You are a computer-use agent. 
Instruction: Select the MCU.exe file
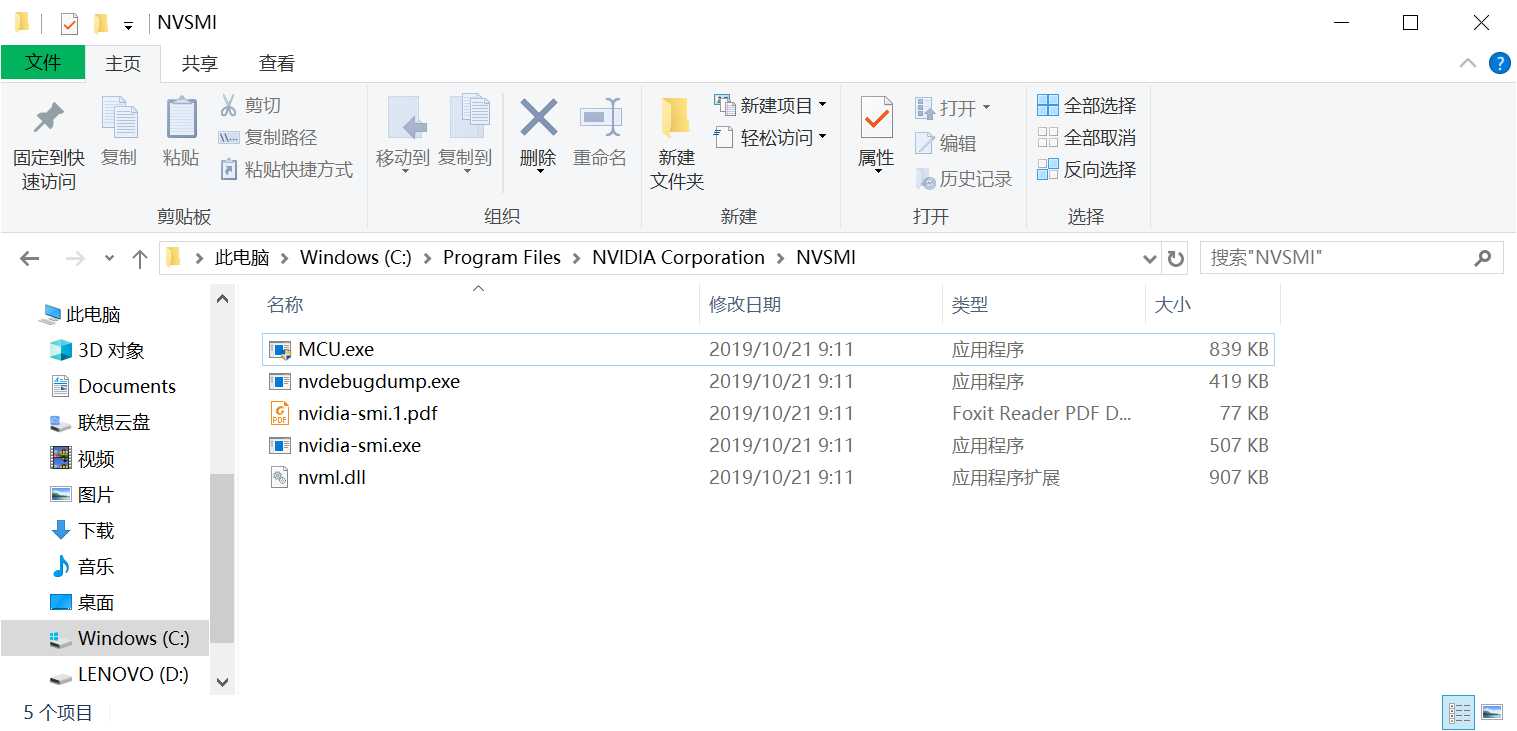coord(768,350)
